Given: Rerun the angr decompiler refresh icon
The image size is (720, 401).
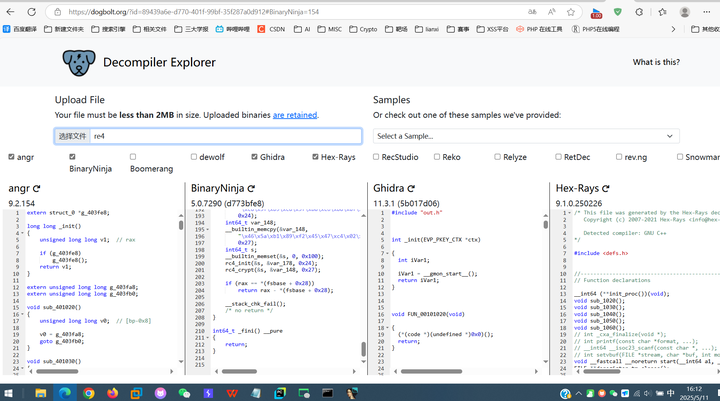Looking at the screenshot, I should tap(37, 188).
